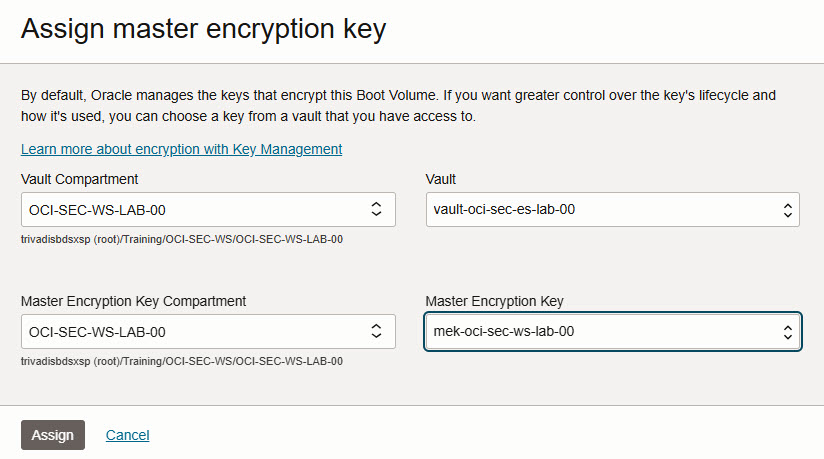824x459 pixels.
Task: Click the Vault Compartment up-down chevron icon
Action: (376, 209)
